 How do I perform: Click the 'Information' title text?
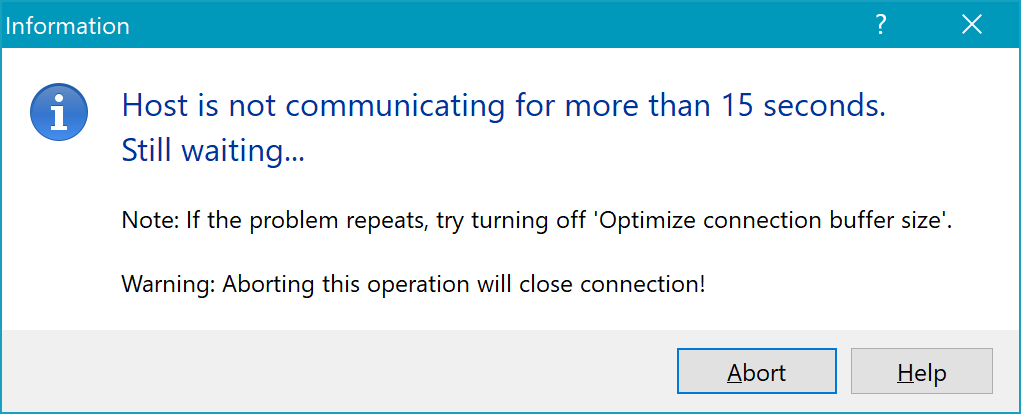tap(68, 26)
